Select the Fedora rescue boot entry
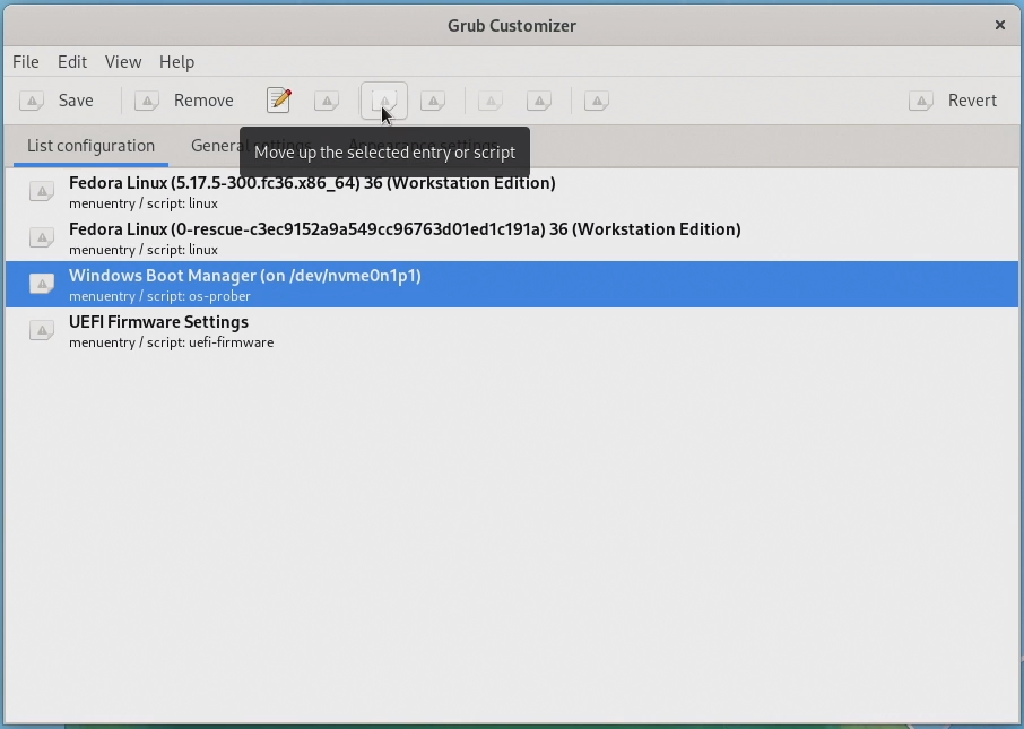The width and height of the screenshot is (1024, 729). (x=404, y=237)
